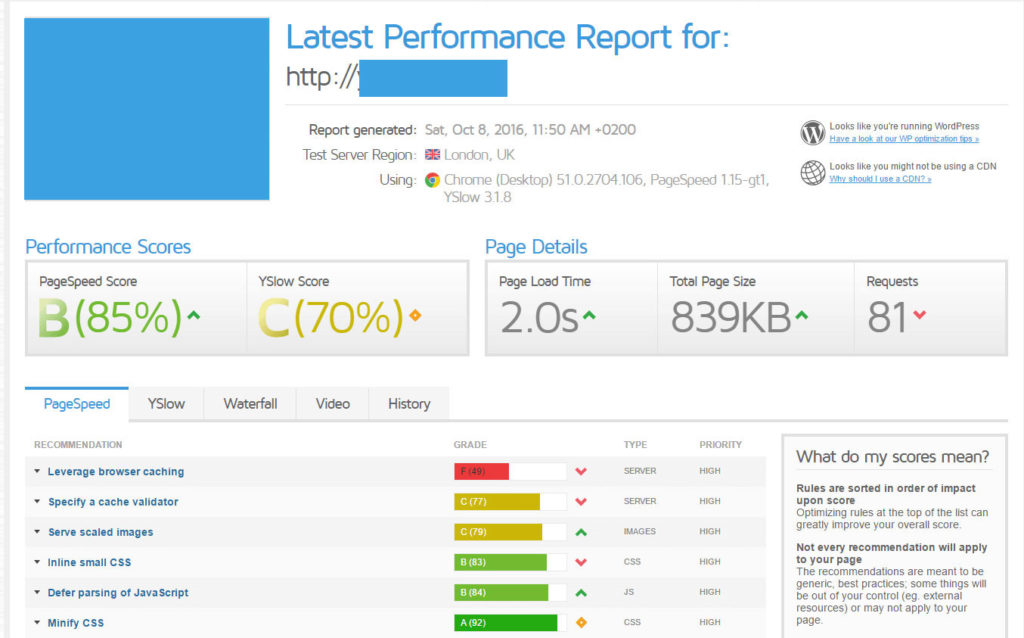
Task: Expand Specify a cache validator row
Action: tap(112, 502)
